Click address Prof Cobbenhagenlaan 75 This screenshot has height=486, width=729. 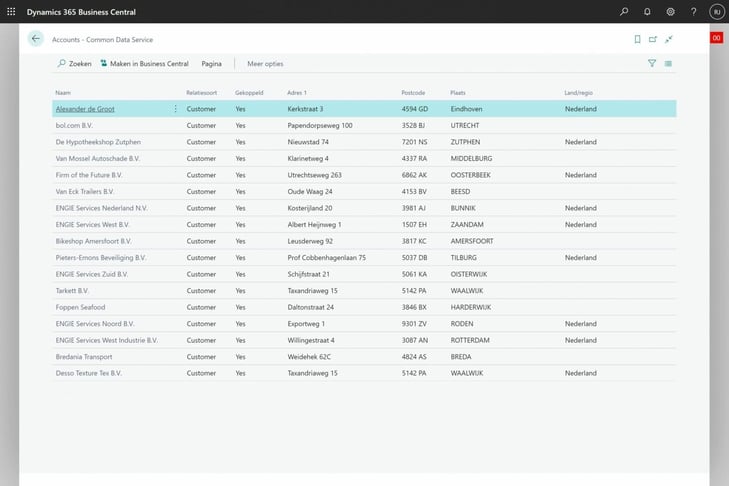(x=326, y=258)
